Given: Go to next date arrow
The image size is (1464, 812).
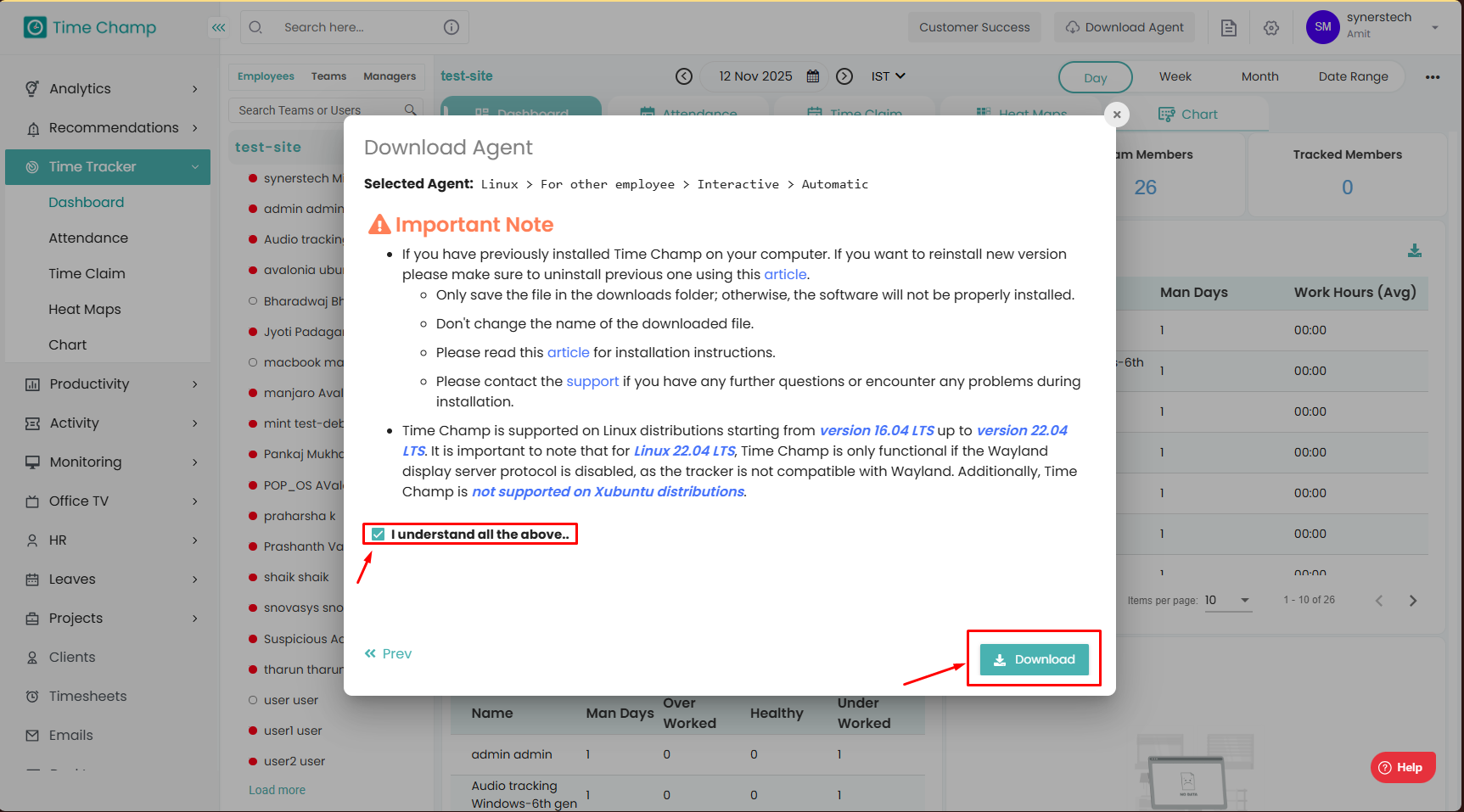Looking at the screenshot, I should coord(844,76).
